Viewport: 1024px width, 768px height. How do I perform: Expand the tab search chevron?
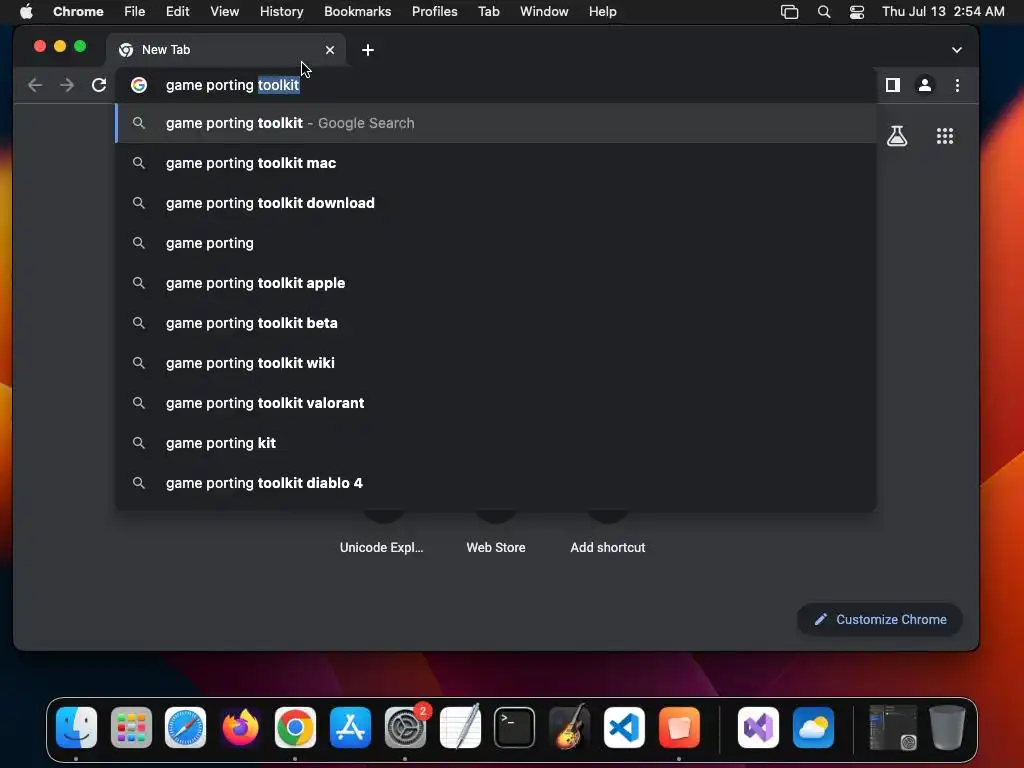coord(957,50)
